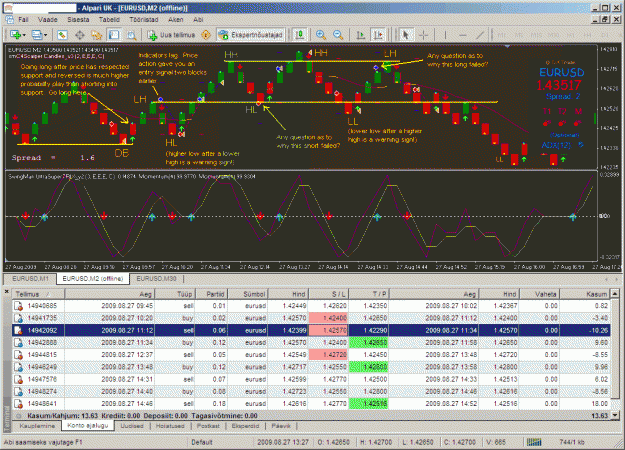Toggle the Strategy Tester icon

(x=131, y=35)
